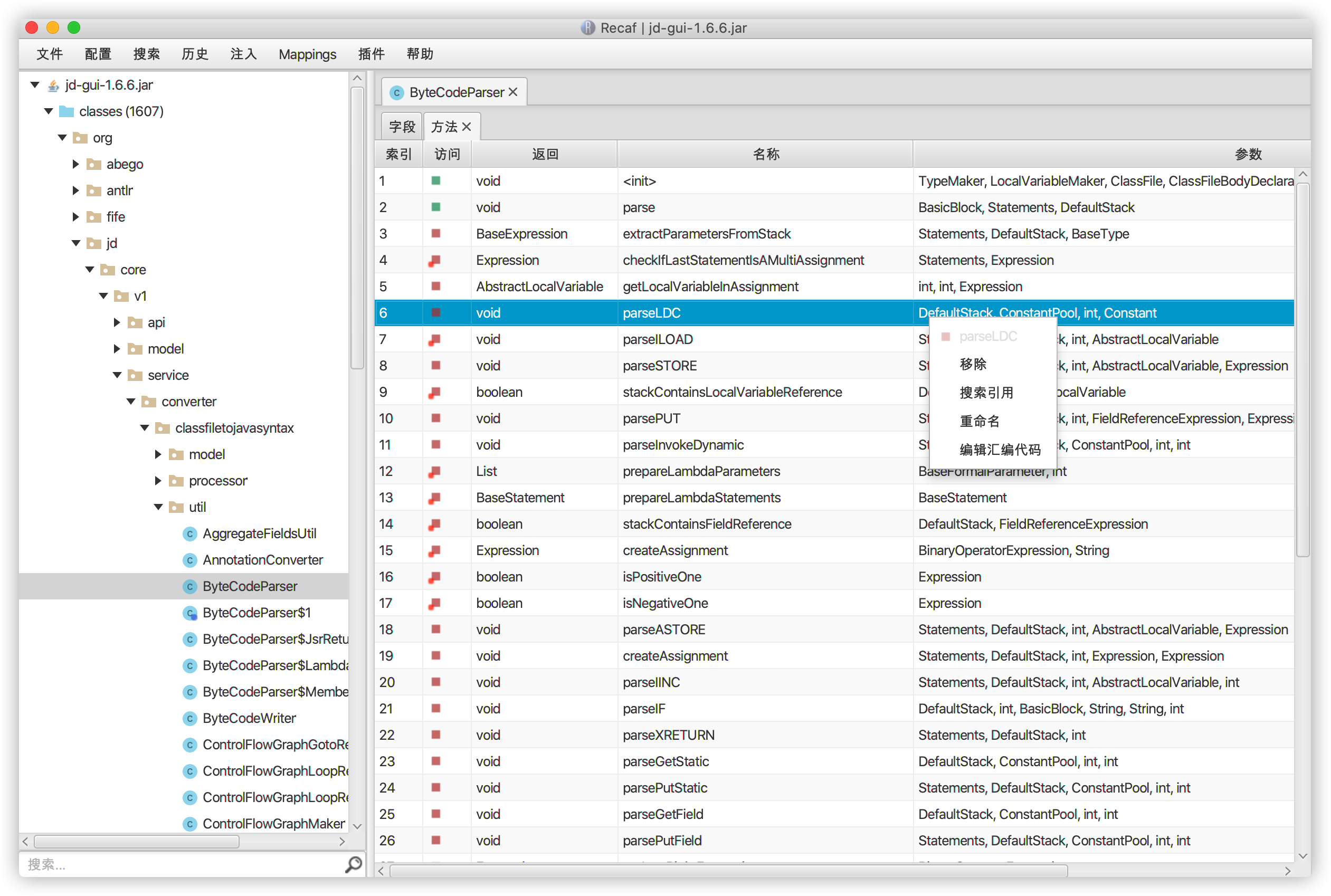Close the ByteCodeParser editor tab
1331x896 pixels.
pos(513,92)
